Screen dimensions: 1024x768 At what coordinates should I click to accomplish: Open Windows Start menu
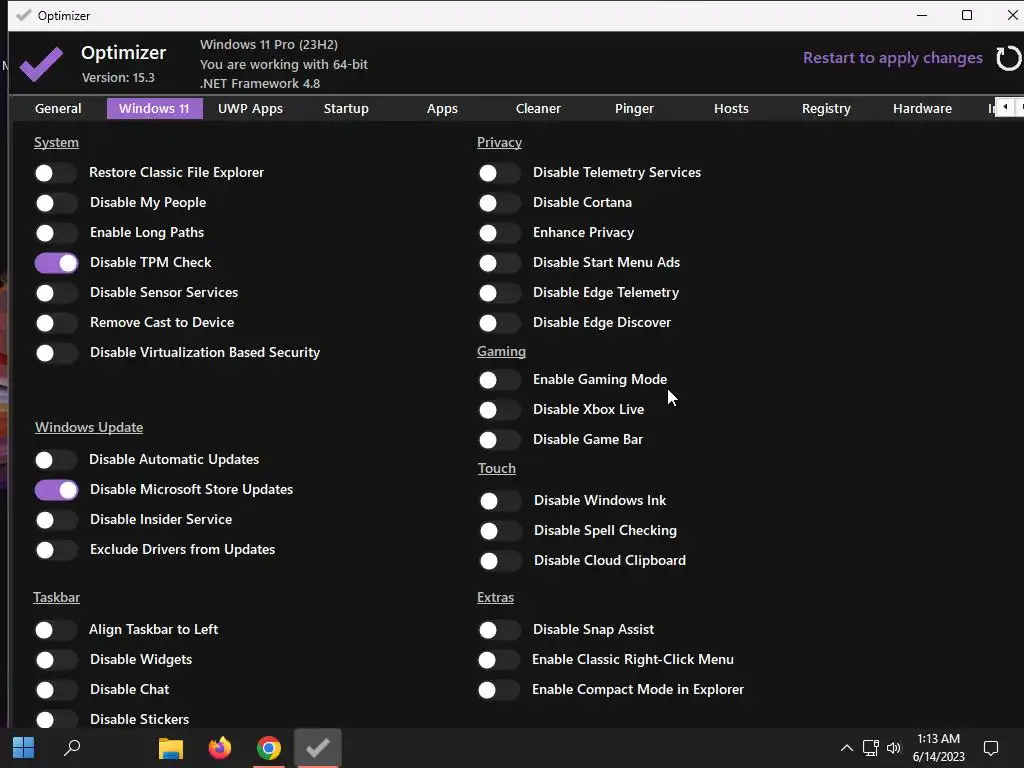pyautogui.click(x=24, y=748)
